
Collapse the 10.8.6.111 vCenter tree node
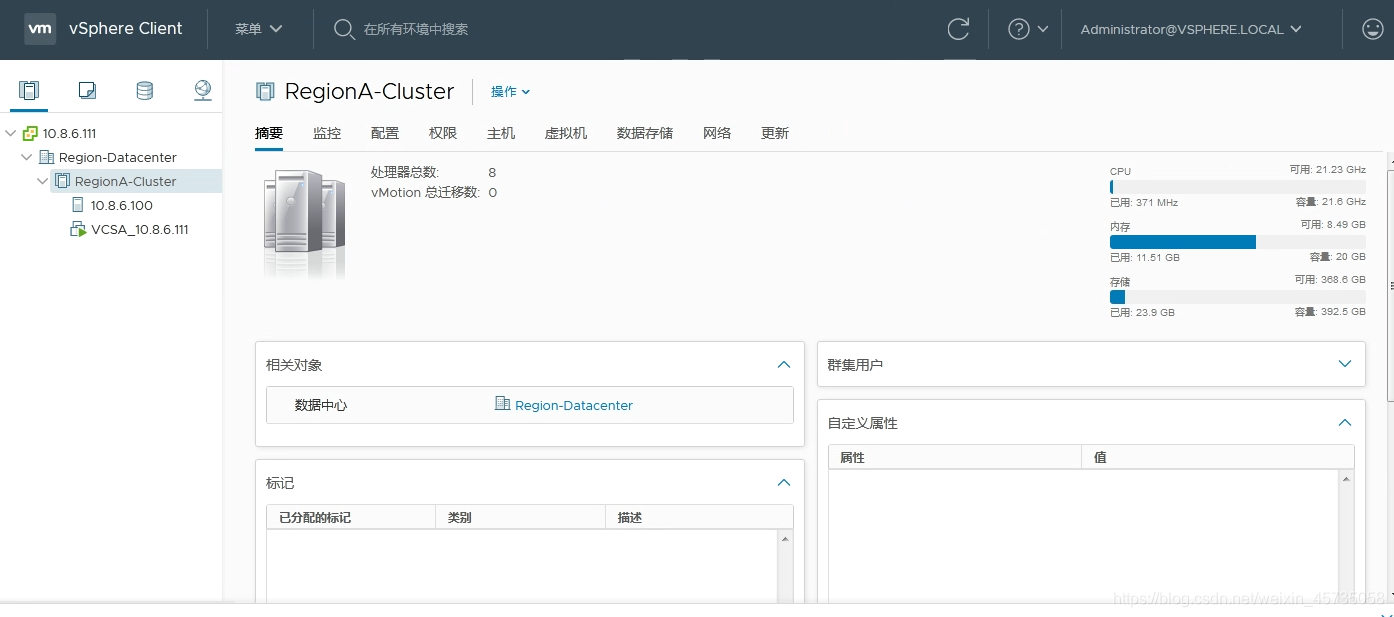(x=11, y=133)
